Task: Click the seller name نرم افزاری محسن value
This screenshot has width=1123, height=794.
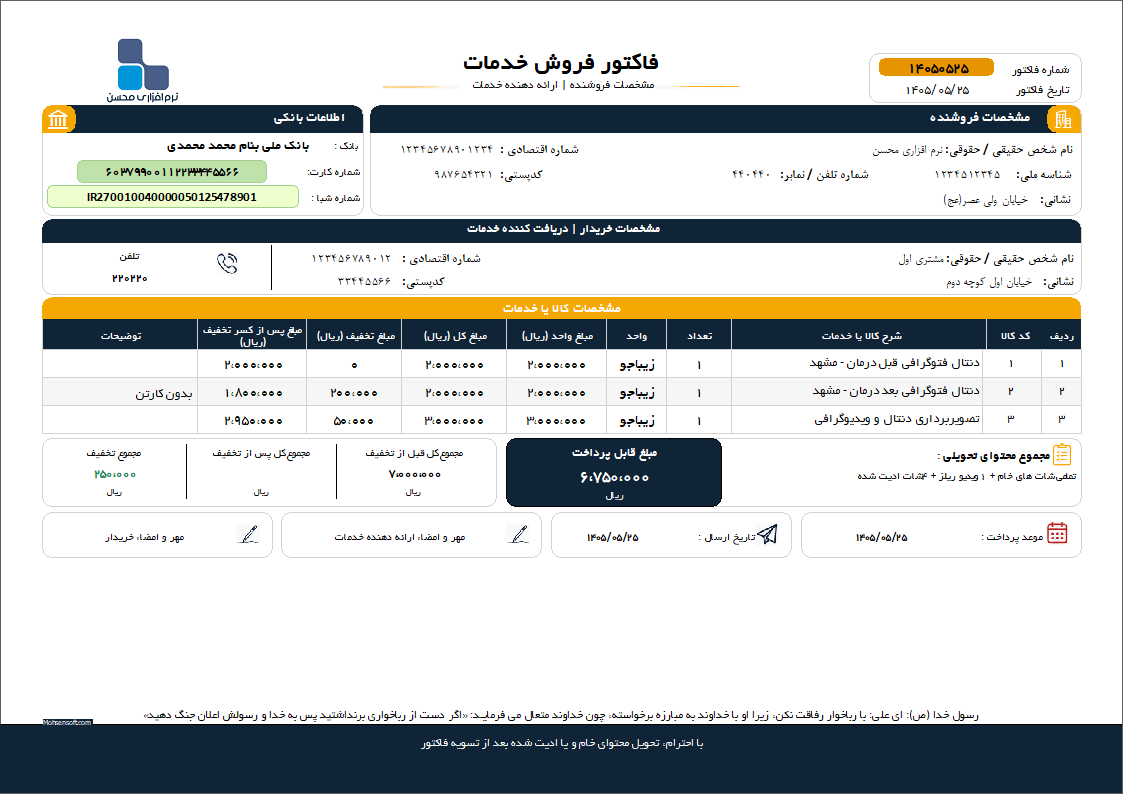Action: coord(907,150)
